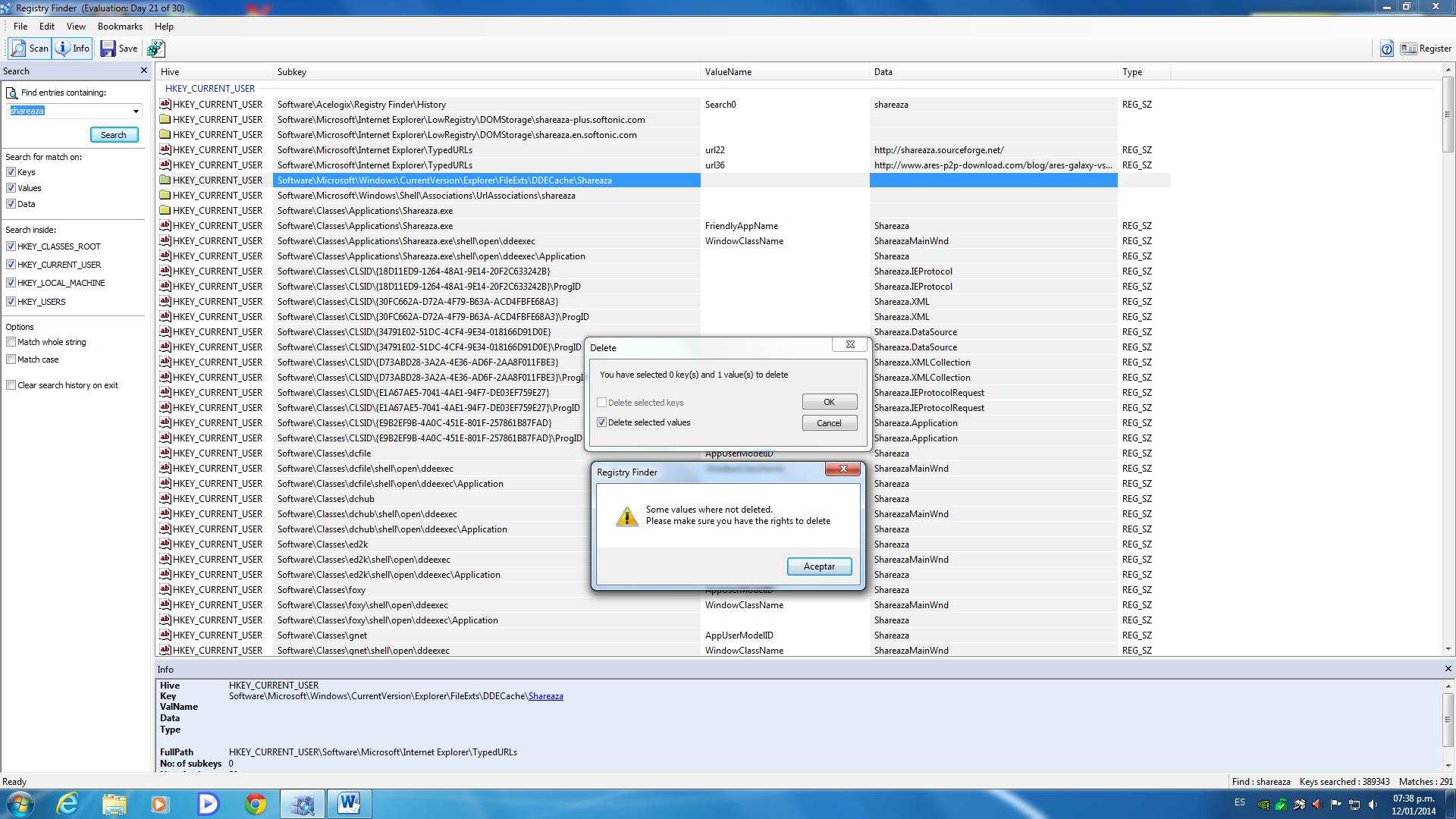Screen dimensions: 1456x819
Task: Click the Search button to find entries
Action: pos(113,134)
